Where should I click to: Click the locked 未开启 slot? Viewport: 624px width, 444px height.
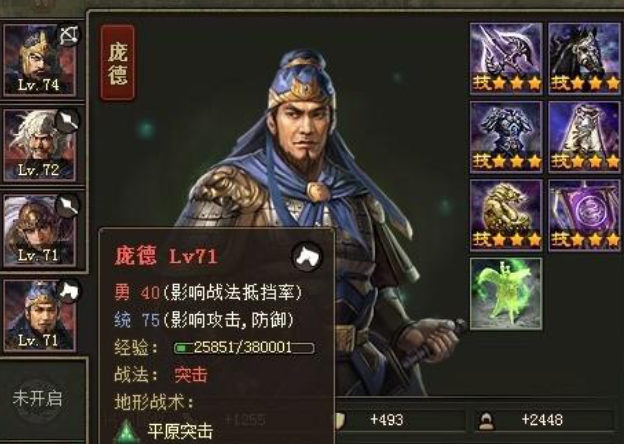[x=37, y=398]
